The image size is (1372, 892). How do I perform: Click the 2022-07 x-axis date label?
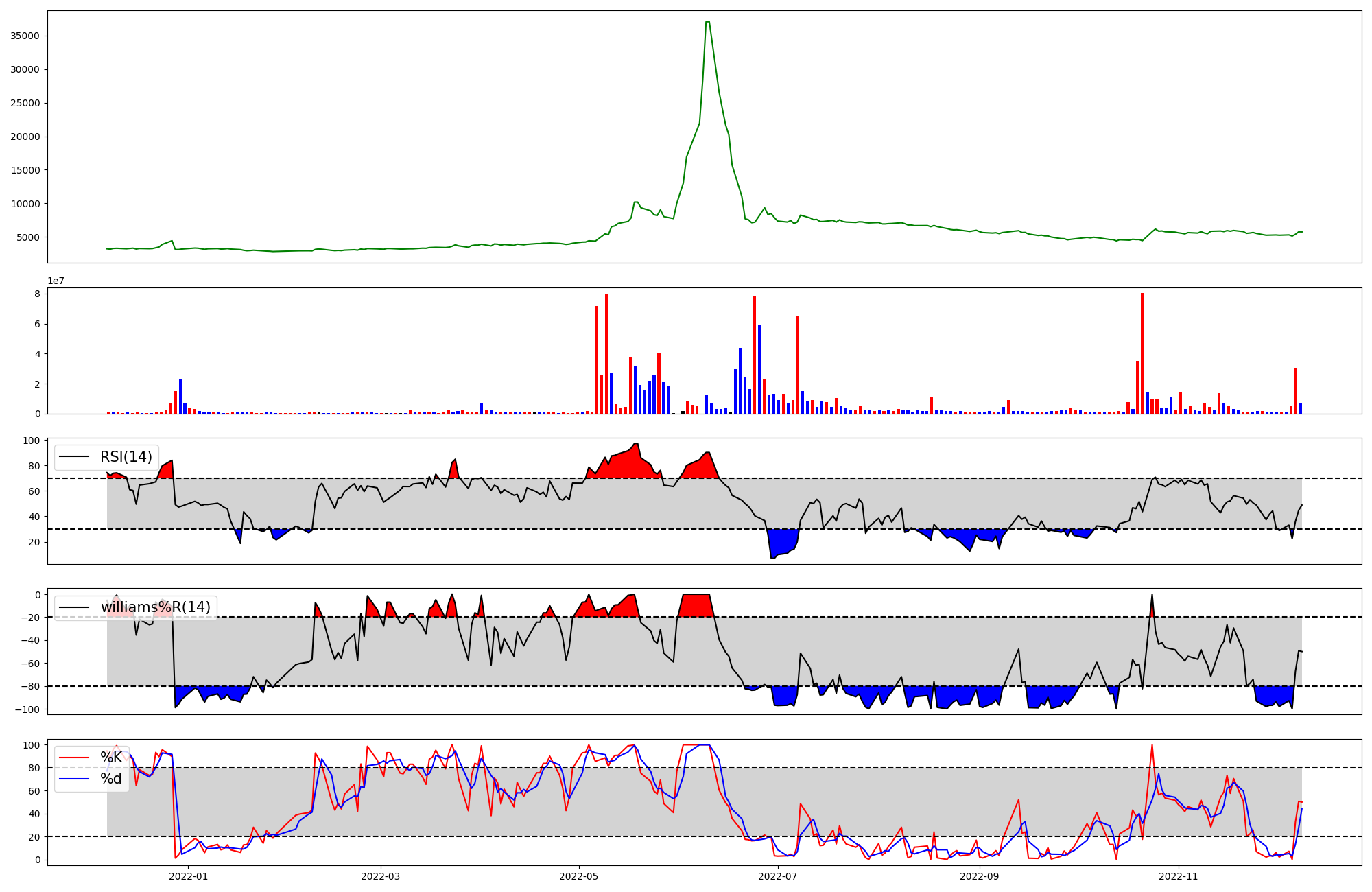click(778, 876)
